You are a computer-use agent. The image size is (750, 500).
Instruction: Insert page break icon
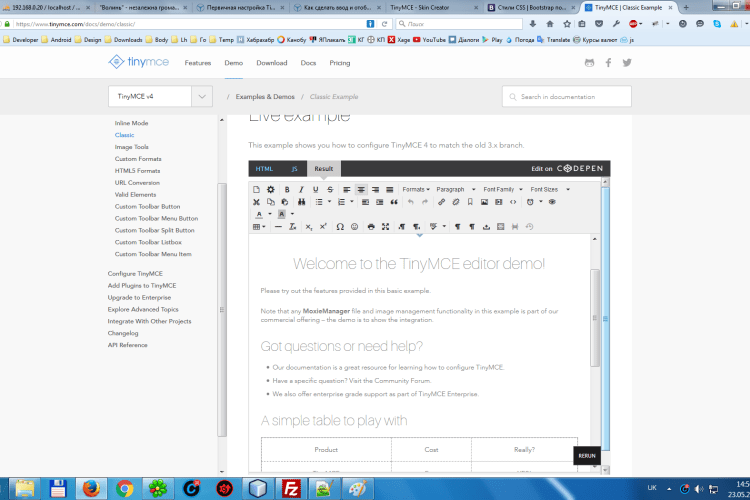515,227
